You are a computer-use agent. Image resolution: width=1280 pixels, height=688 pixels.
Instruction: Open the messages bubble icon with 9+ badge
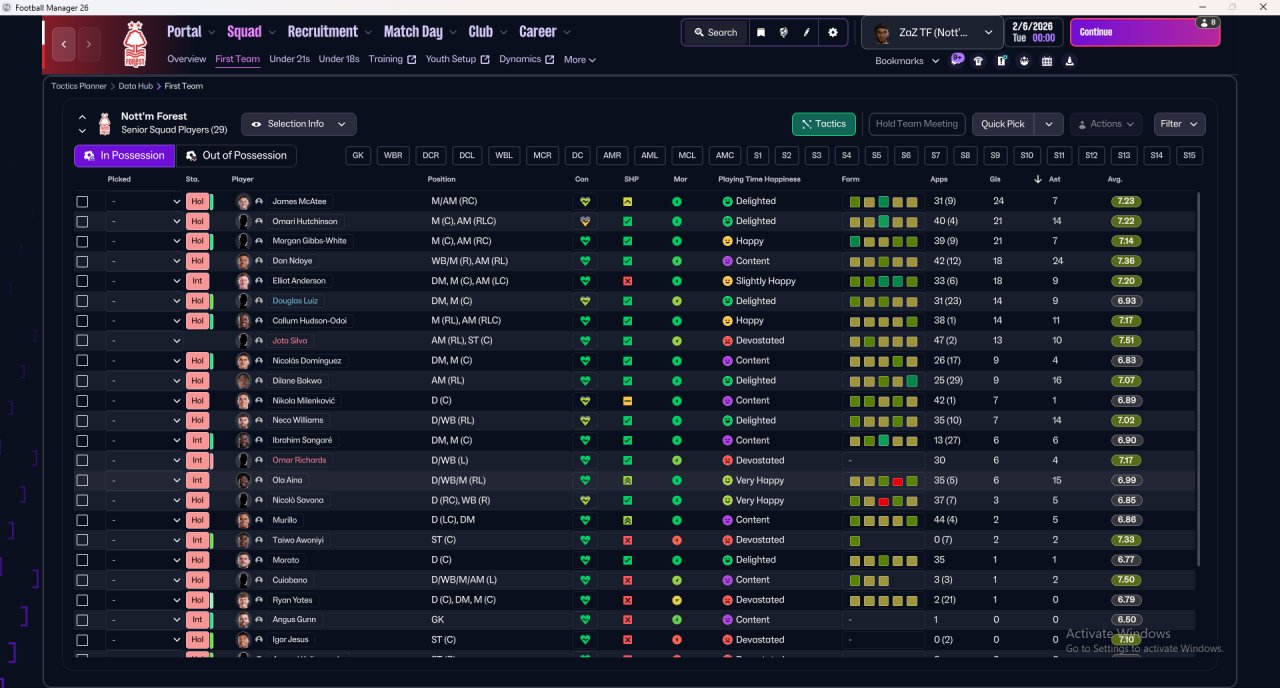[x=957, y=60]
